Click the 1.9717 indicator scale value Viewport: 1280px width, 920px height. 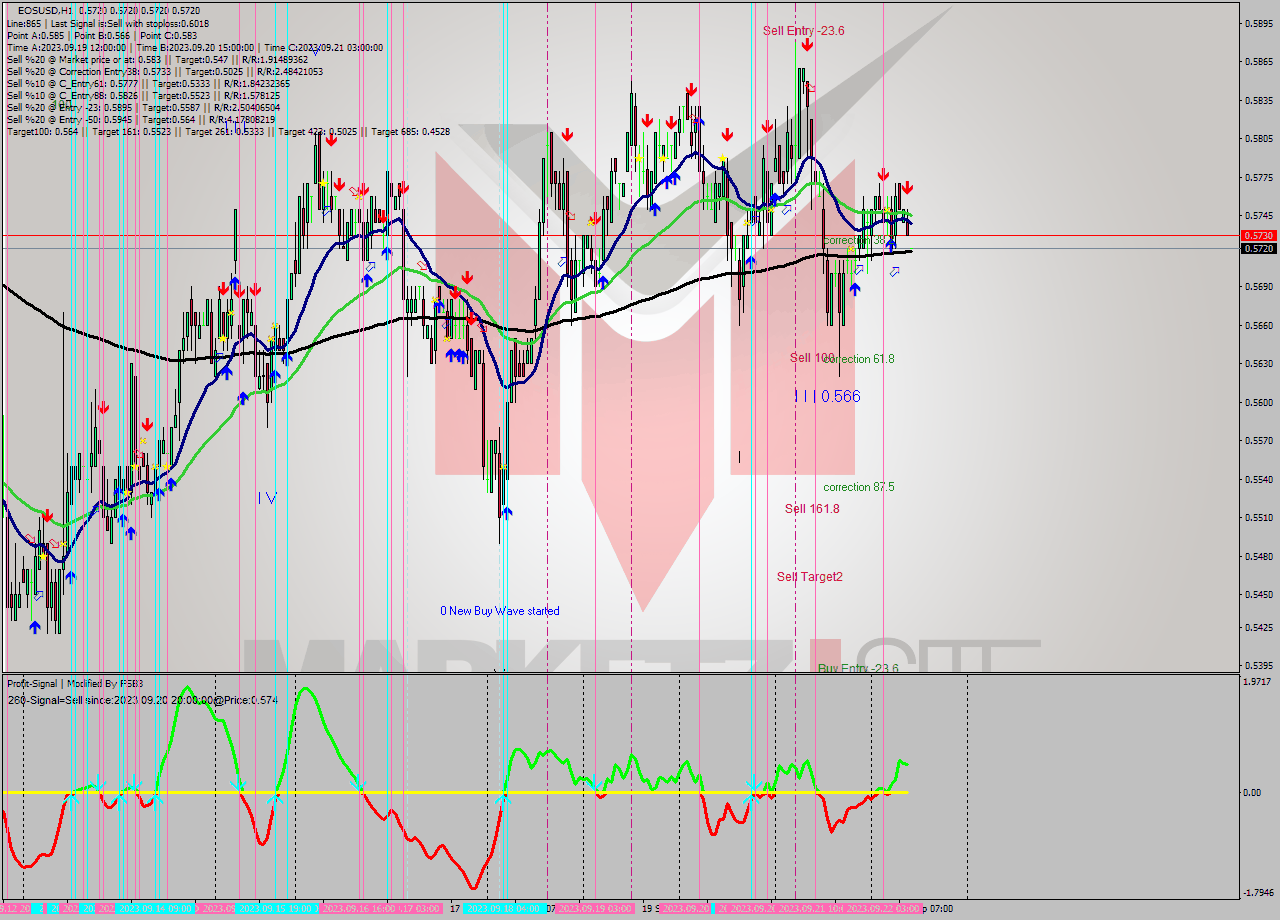pos(1258,682)
